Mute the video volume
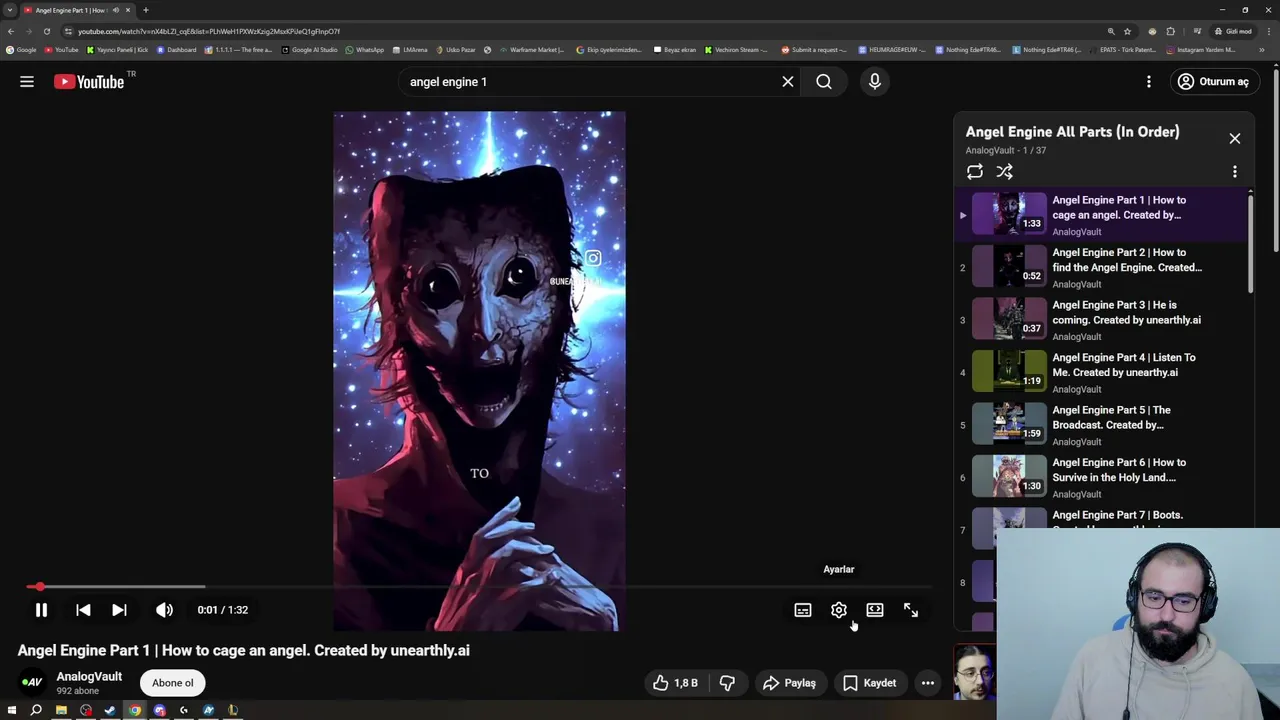The height and width of the screenshot is (720, 1280). coord(164,610)
